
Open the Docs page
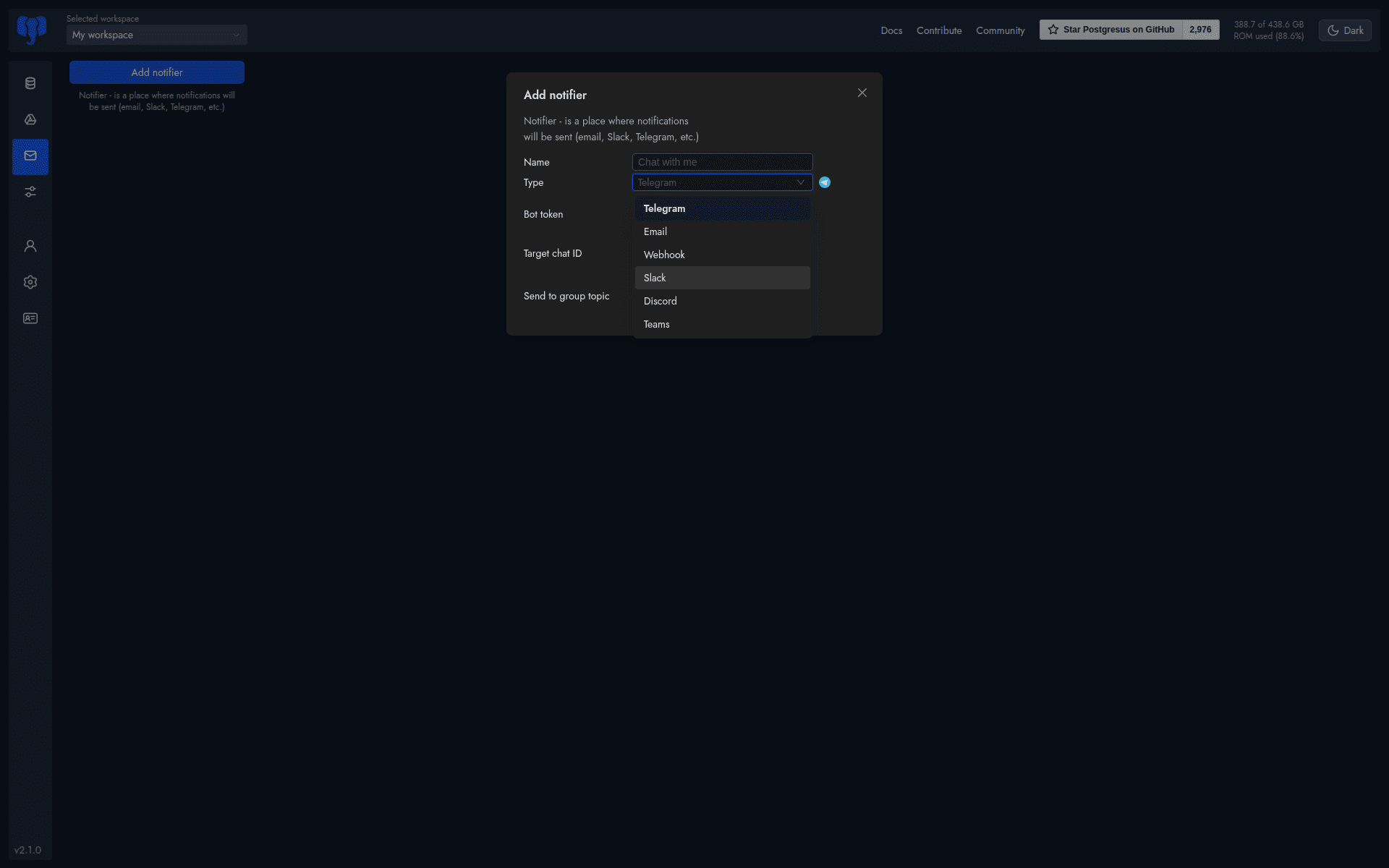(891, 30)
